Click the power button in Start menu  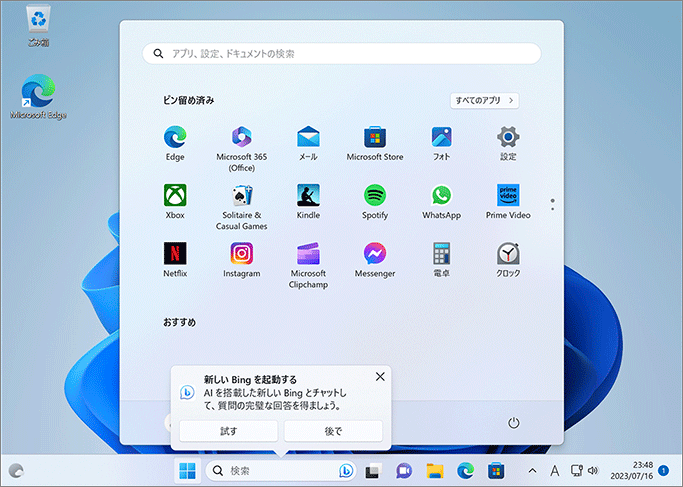[514, 423]
